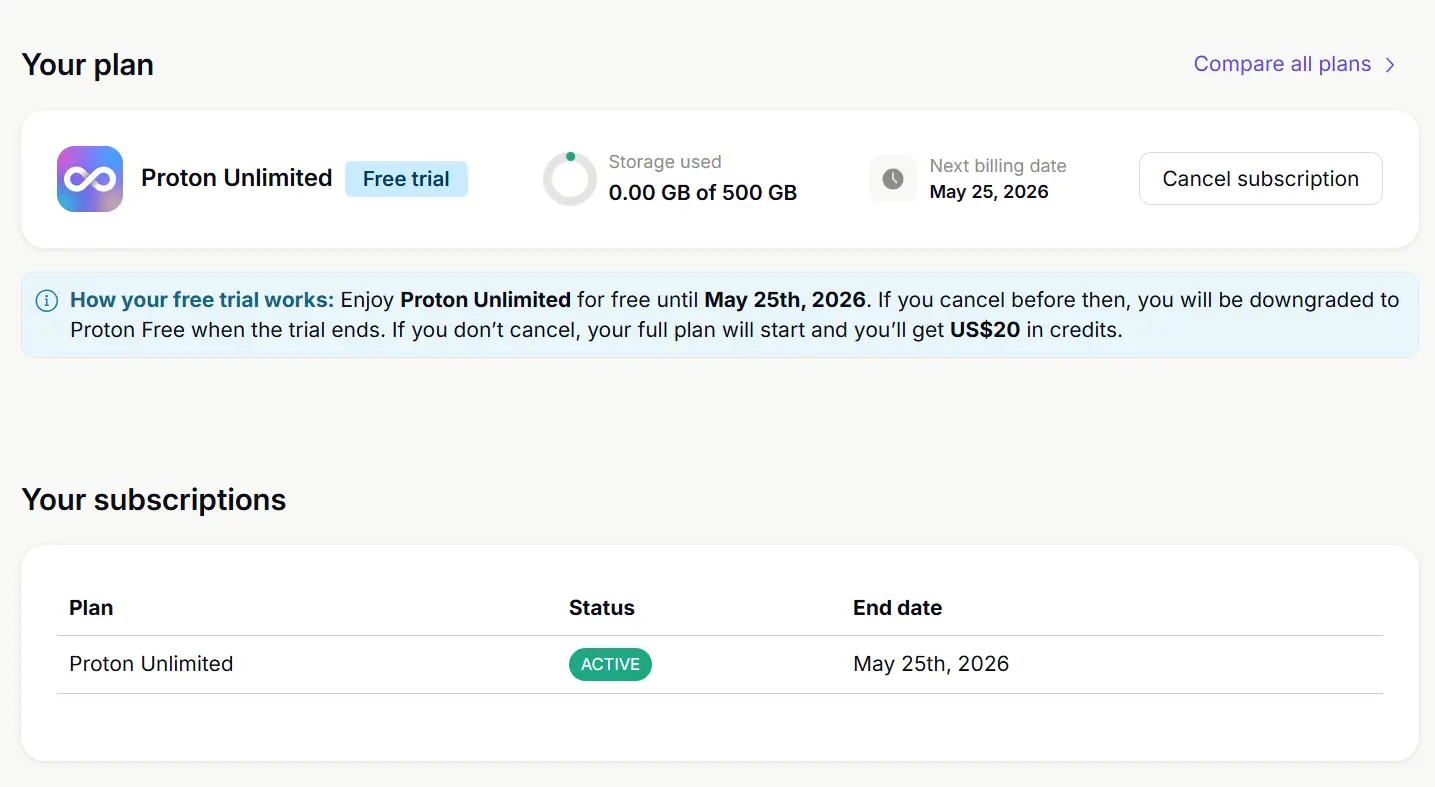This screenshot has height=787, width=1435.
Task: Click the chevron arrow after Compare all plans
Action: [x=1390, y=65]
